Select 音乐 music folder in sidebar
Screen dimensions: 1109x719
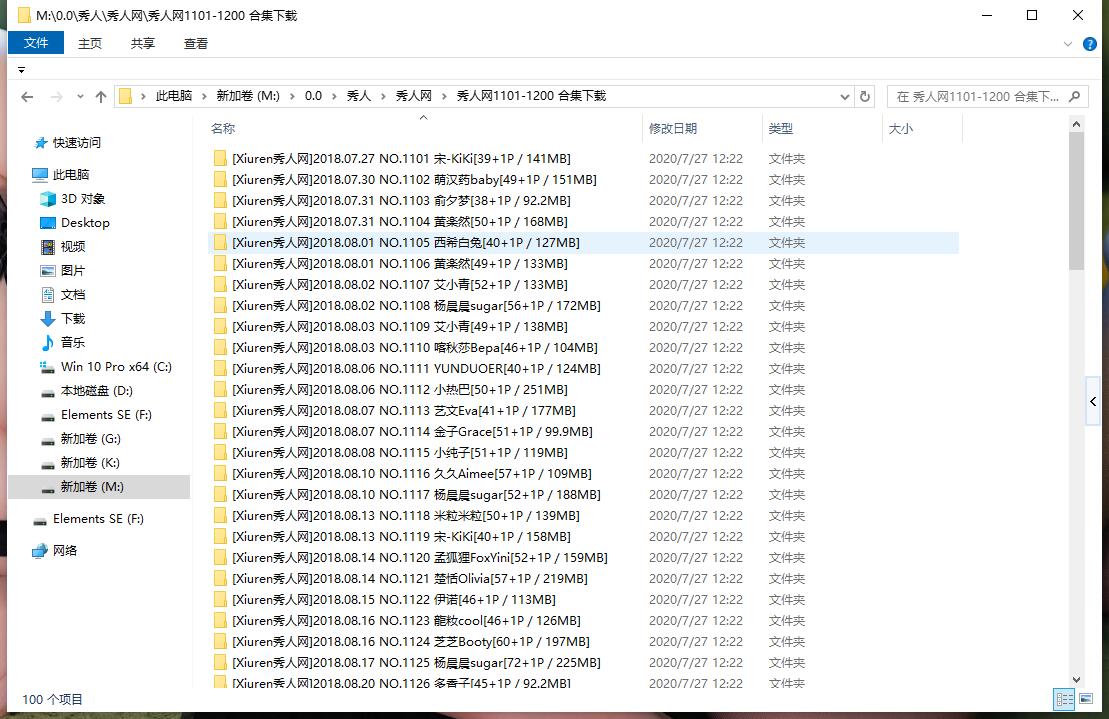[x=73, y=343]
